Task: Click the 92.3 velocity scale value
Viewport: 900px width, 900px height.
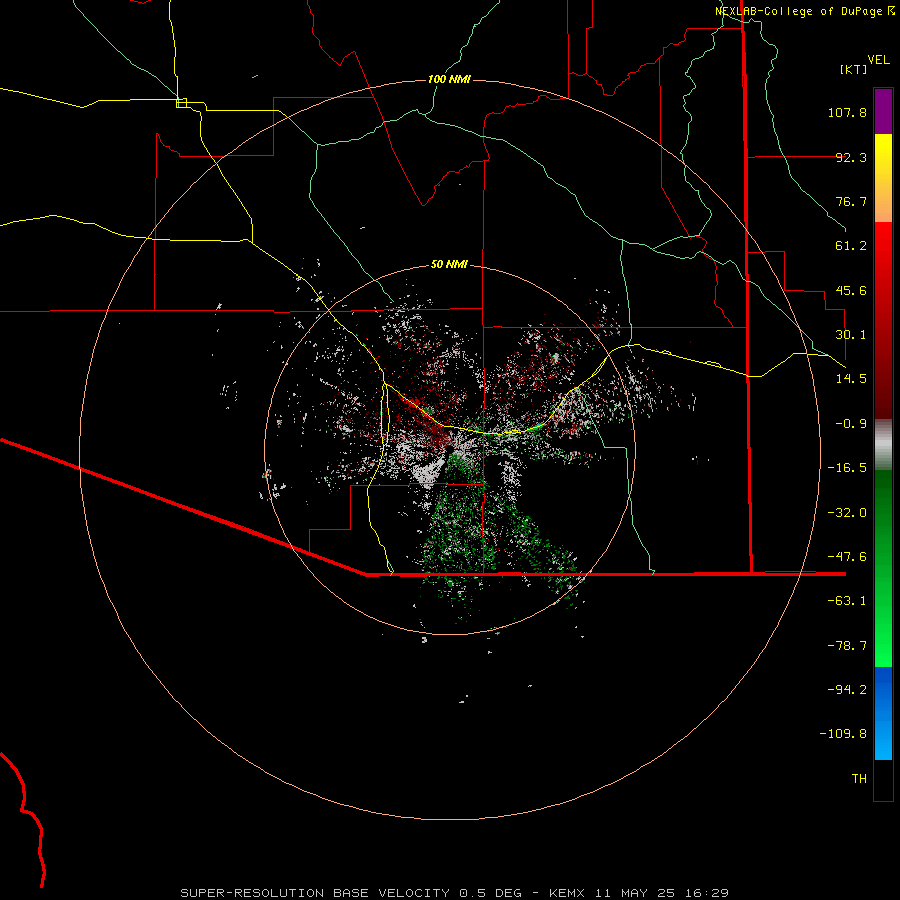Action: (x=851, y=157)
